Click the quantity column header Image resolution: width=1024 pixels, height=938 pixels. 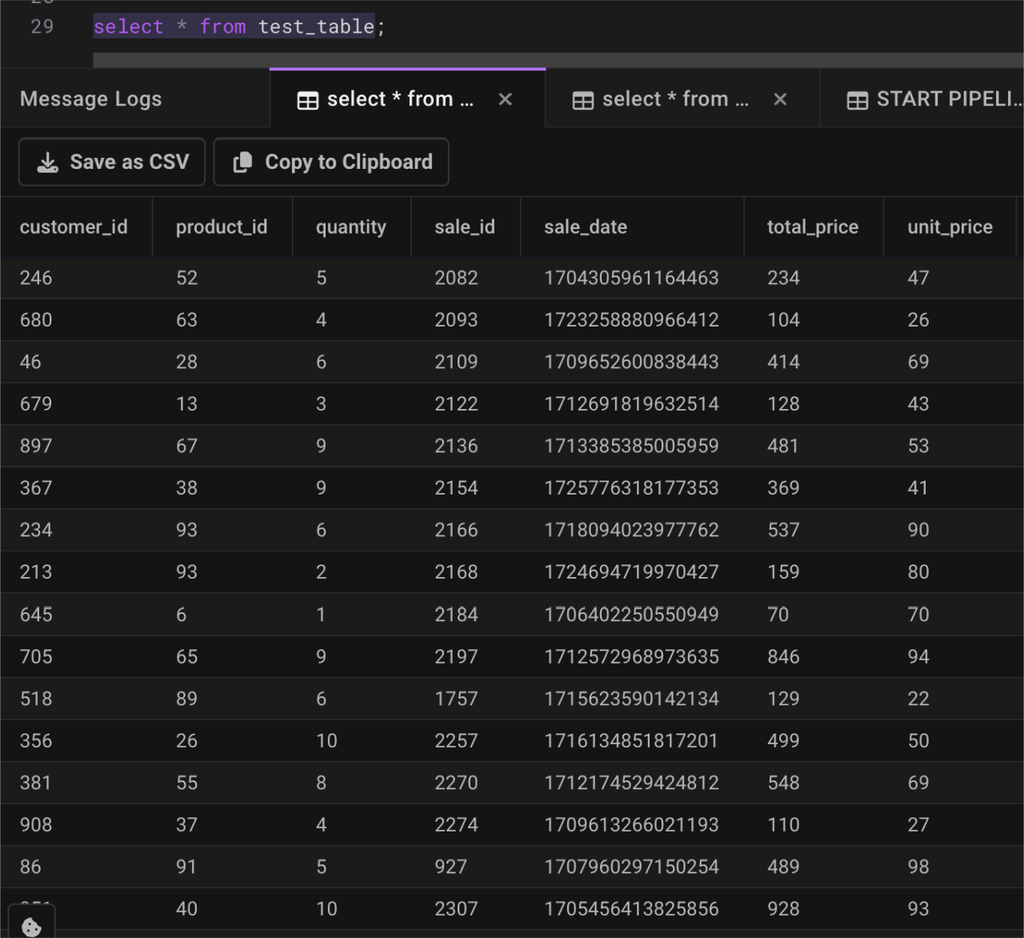[351, 227]
